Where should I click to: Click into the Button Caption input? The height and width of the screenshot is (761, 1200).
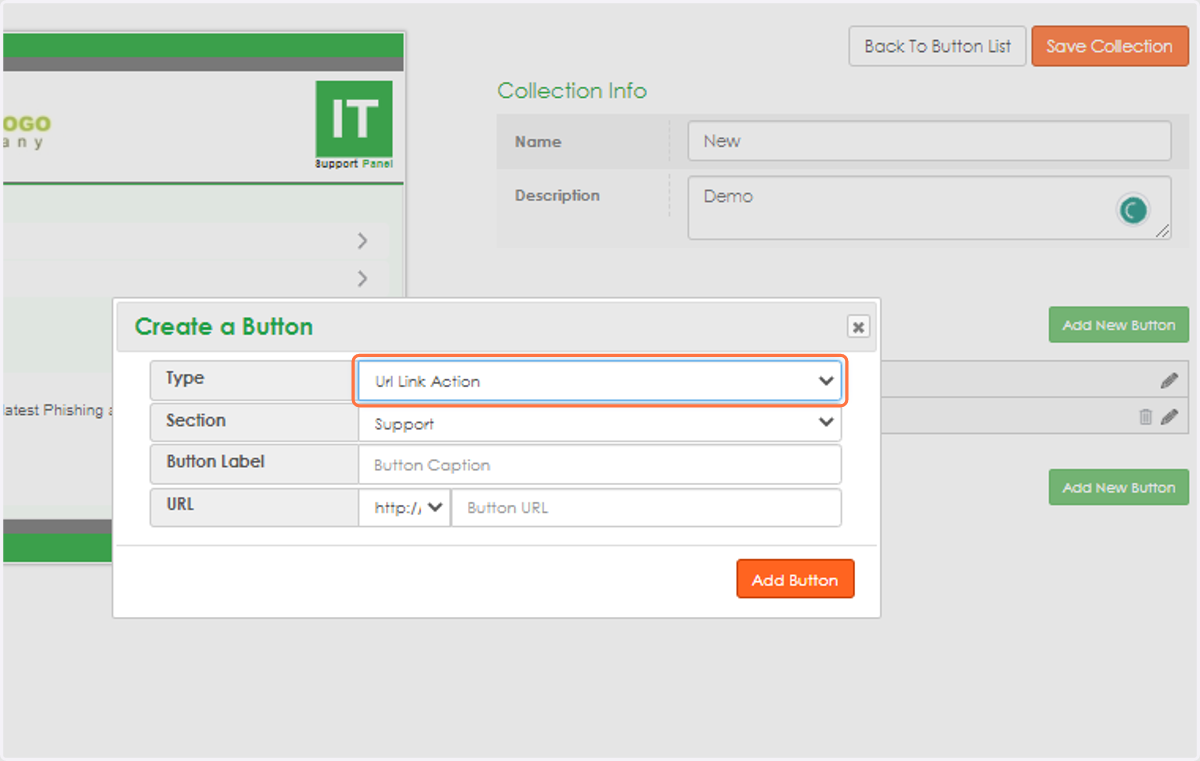[x=599, y=465]
